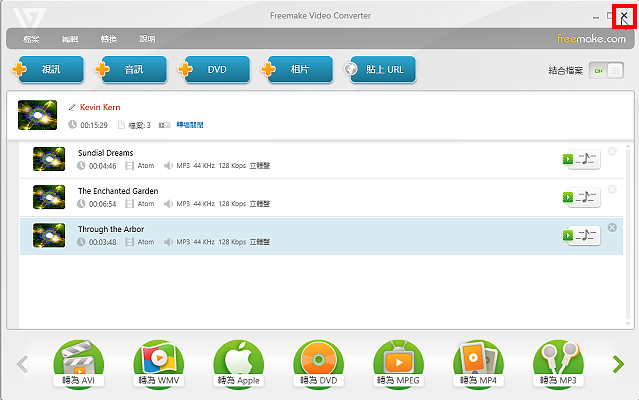The image size is (639, 400).
Task: Click the speaker icon in Sundial Dreams row
Action: [x=168, y=166]
